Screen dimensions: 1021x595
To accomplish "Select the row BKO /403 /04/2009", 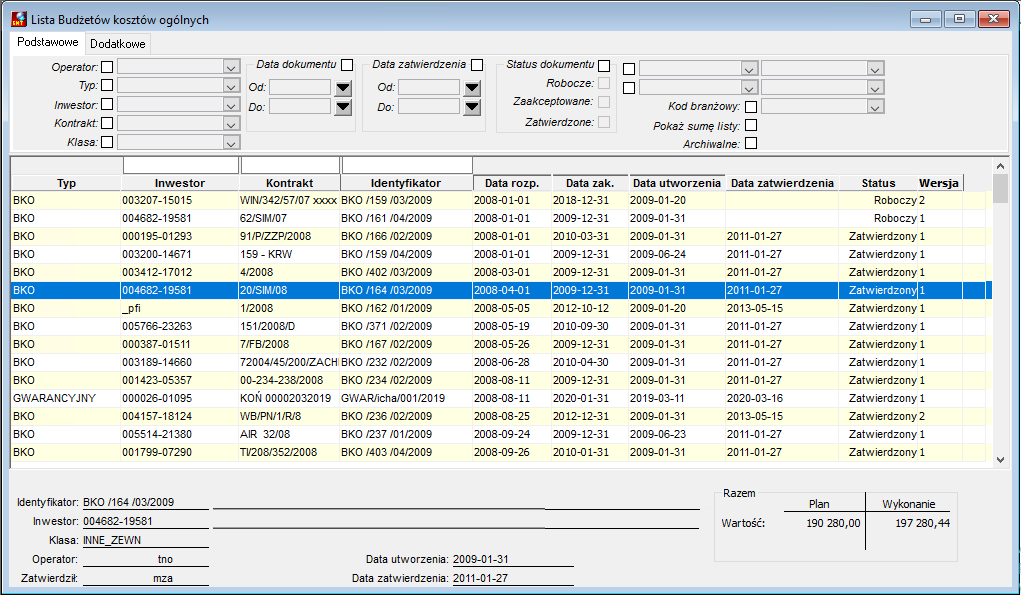I will (x=501, y=452).
